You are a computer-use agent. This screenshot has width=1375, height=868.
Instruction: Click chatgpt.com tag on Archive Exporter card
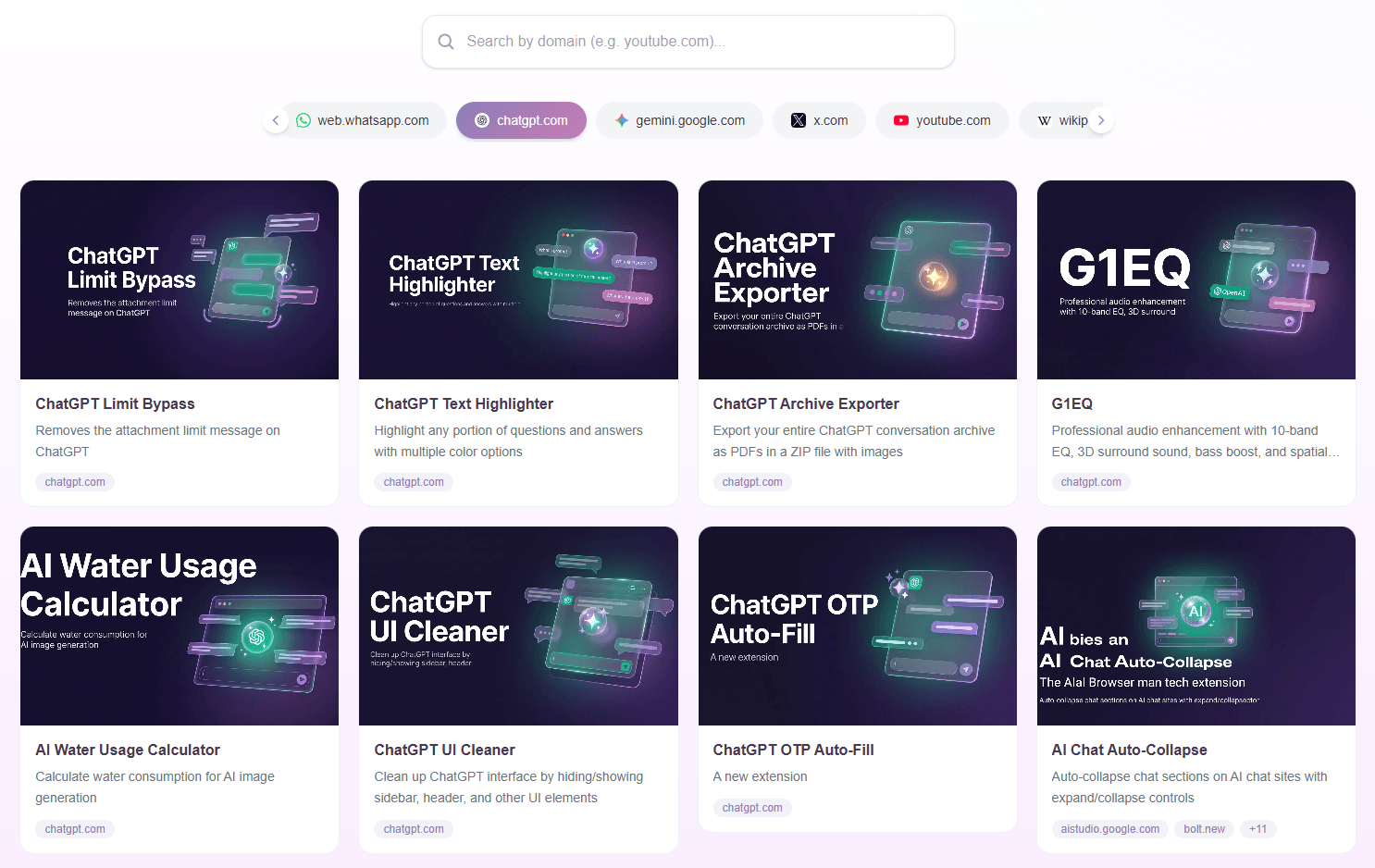(752, 482)
